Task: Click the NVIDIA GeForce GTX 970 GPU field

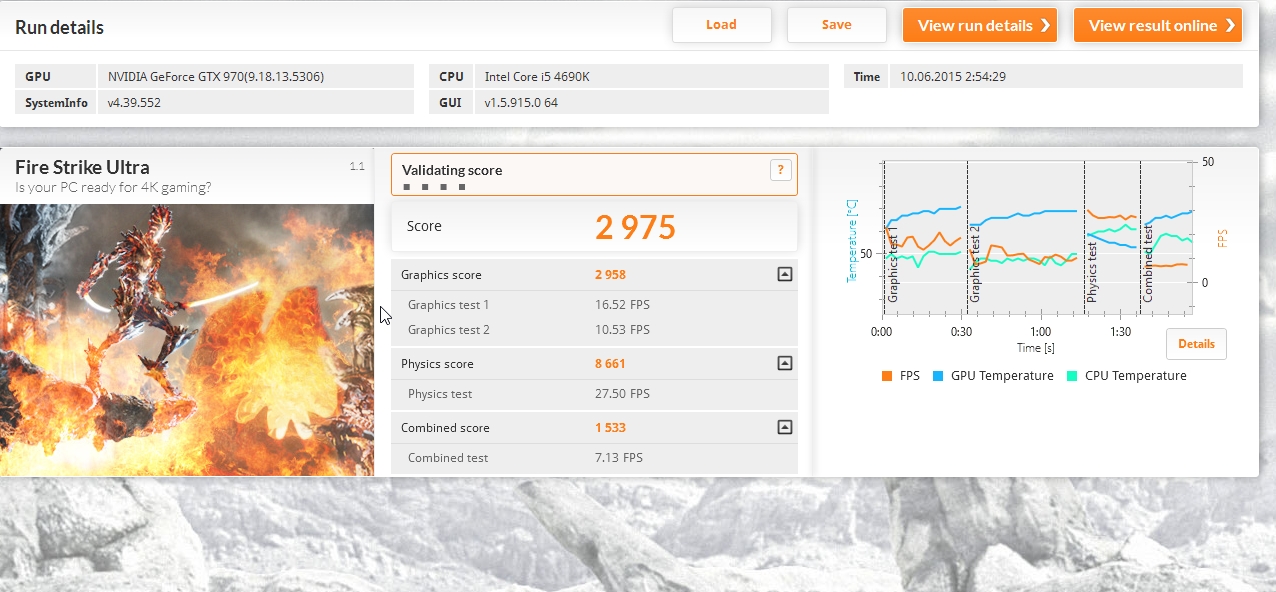Action: (255, 77)
